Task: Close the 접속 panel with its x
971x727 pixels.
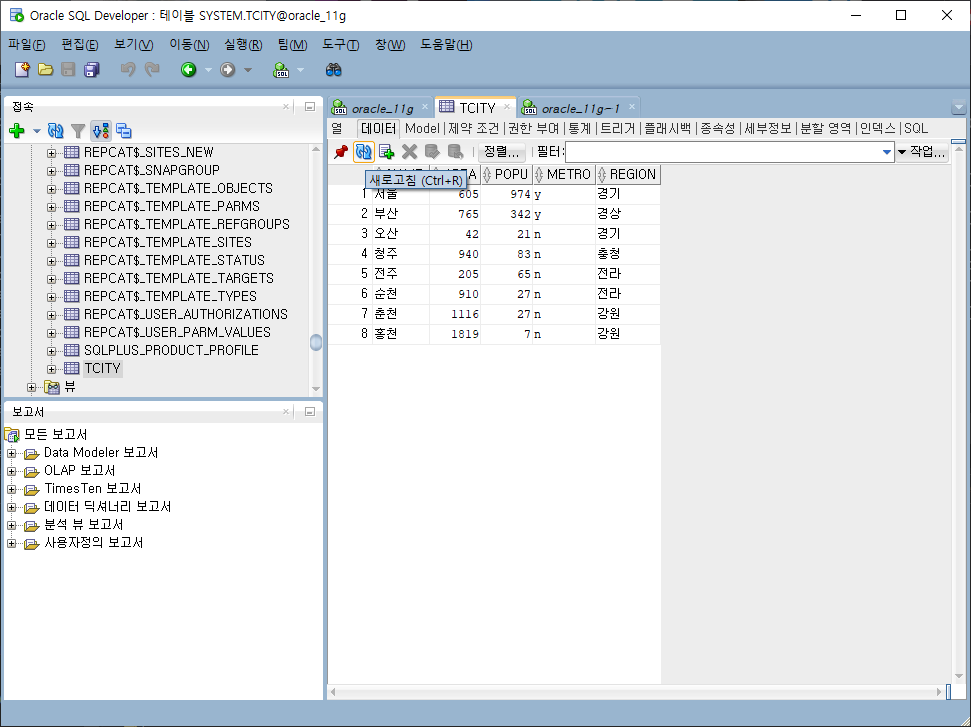Action: click(286, 107)
